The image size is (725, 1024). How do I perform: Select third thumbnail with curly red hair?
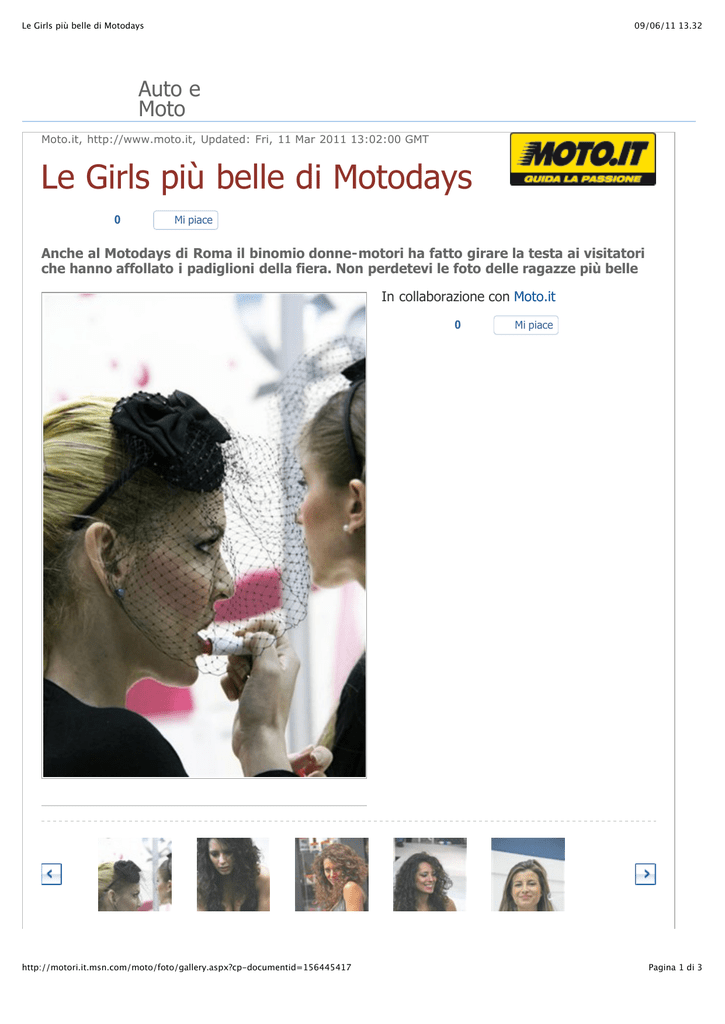click(x=332, y=874)
